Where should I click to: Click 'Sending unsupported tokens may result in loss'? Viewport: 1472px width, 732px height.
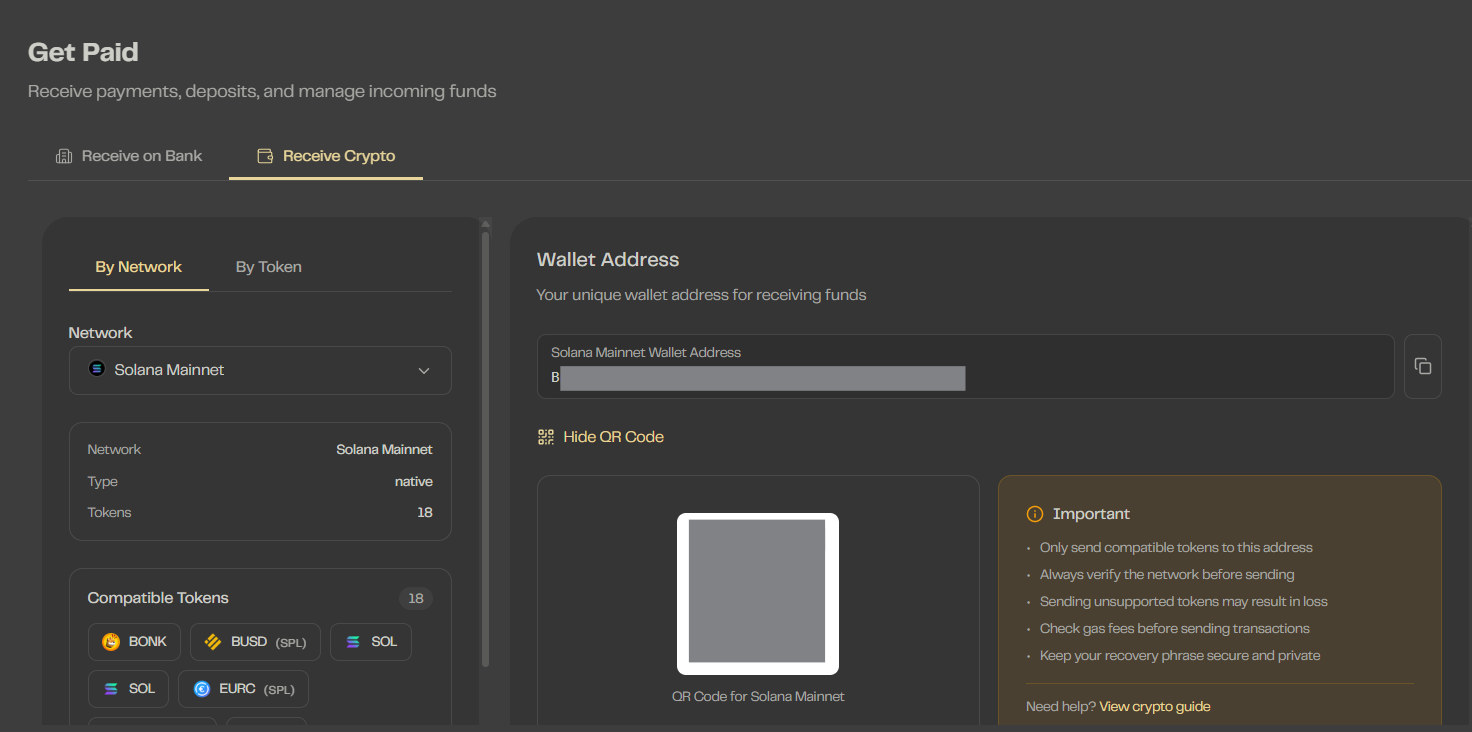coord(1184,602)
